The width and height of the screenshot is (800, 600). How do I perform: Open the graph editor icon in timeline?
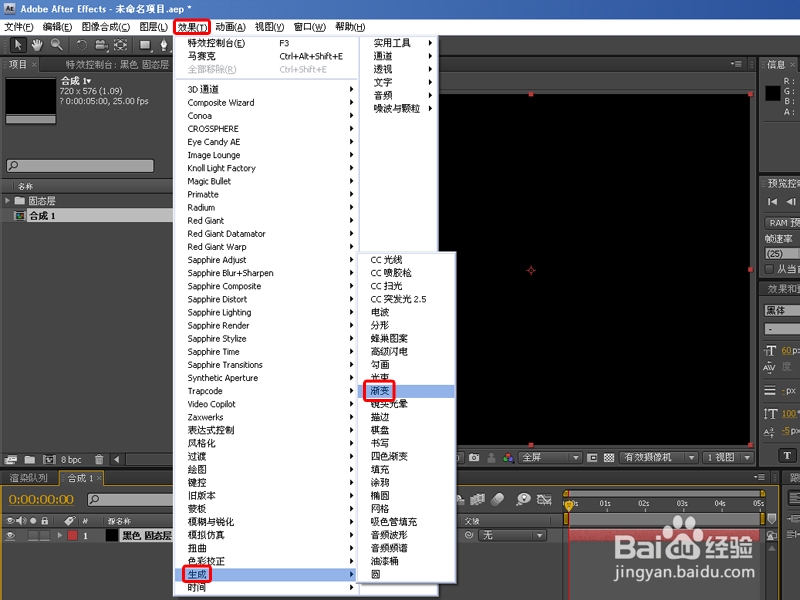(x=544, y=499)
